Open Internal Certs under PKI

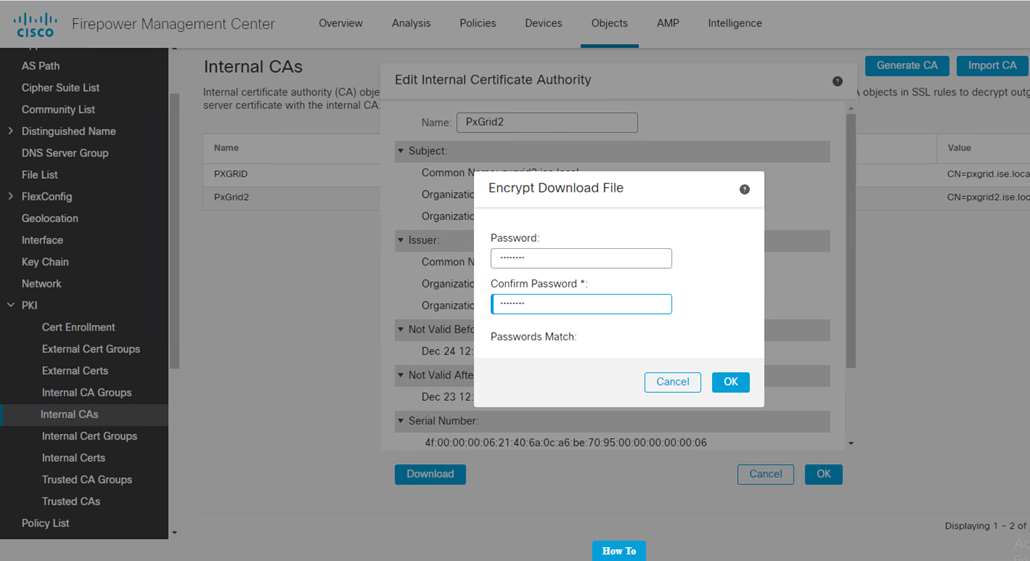pyautogui.click(x=74, y=458)
